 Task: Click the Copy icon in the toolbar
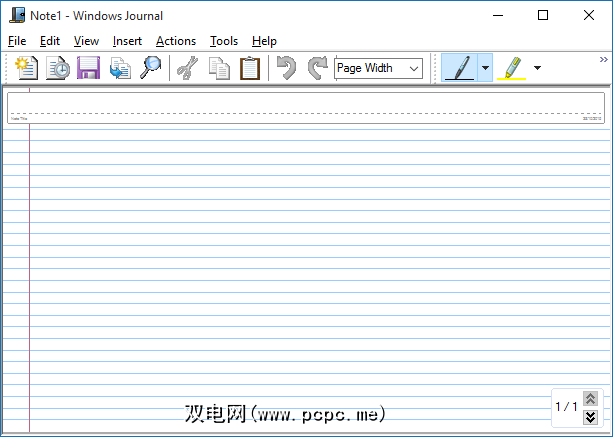click(219, 68)
